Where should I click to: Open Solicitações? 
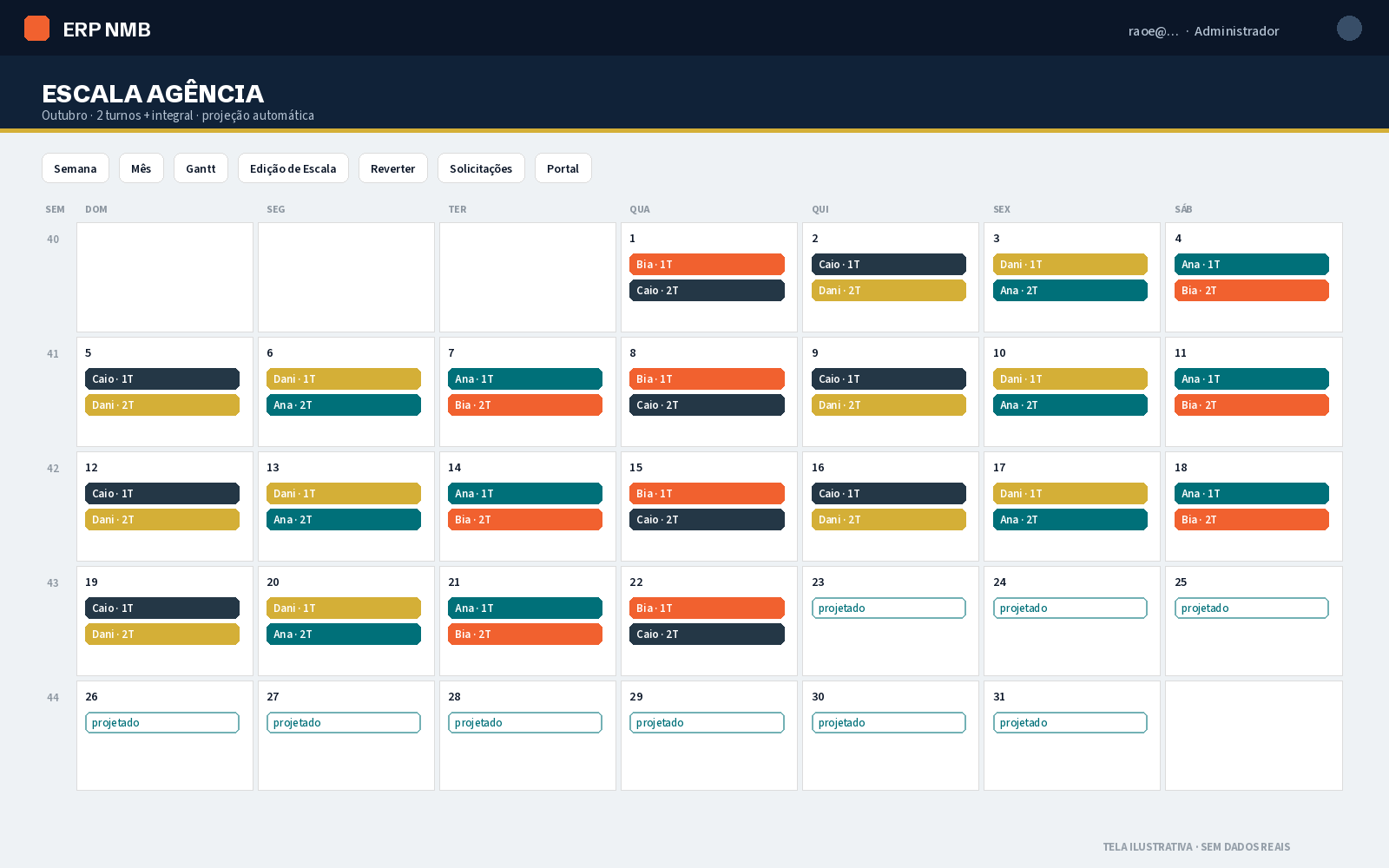[481, 168]
